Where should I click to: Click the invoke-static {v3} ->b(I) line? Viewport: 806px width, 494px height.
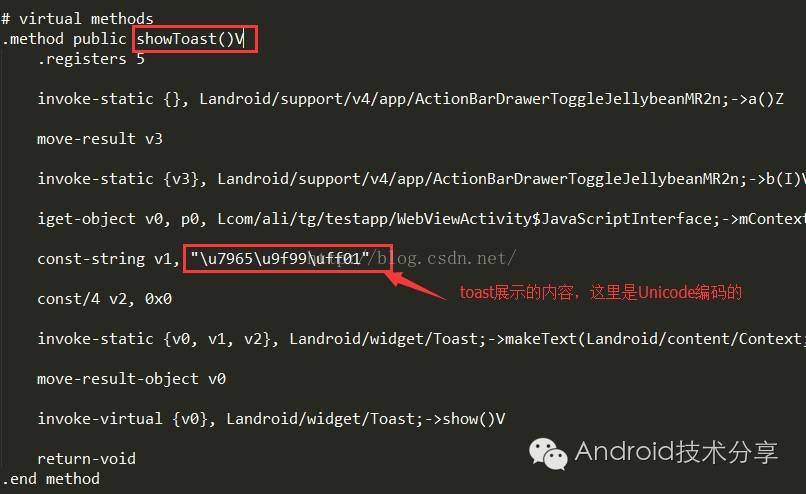click(422, 179)
